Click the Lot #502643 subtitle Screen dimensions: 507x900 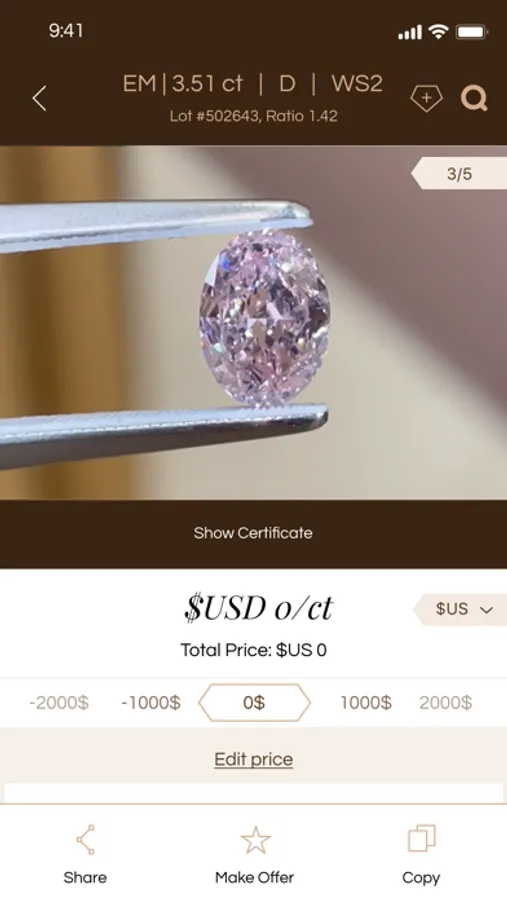(253, 117)
